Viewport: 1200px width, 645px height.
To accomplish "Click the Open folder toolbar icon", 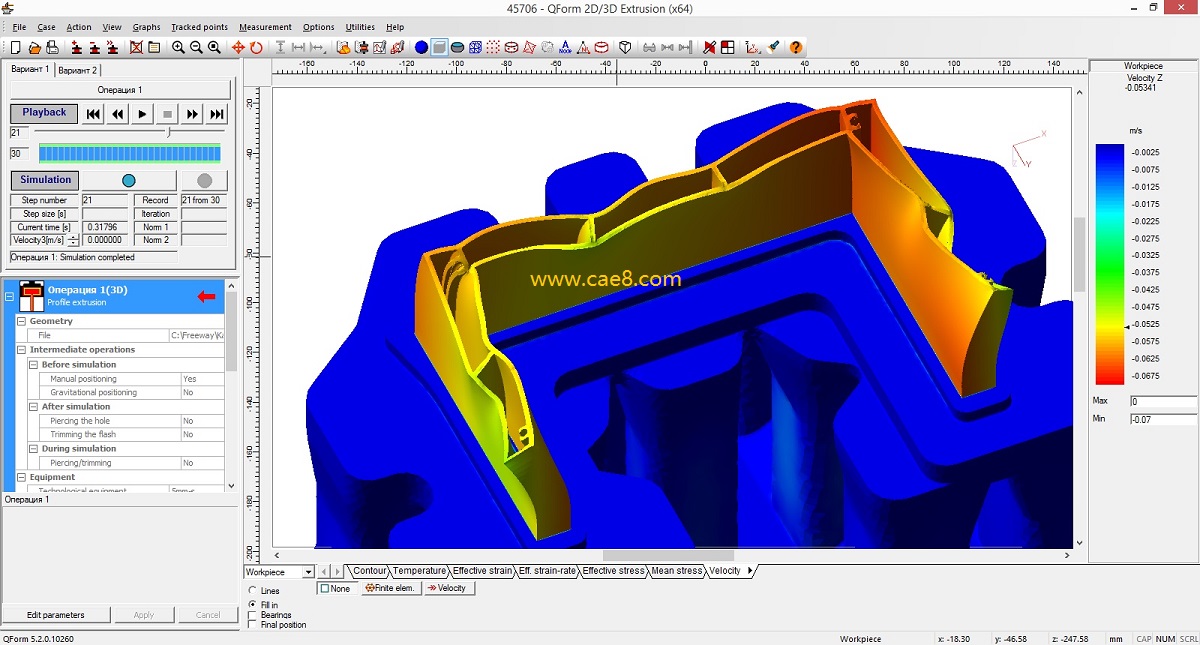I will point(35,47).
